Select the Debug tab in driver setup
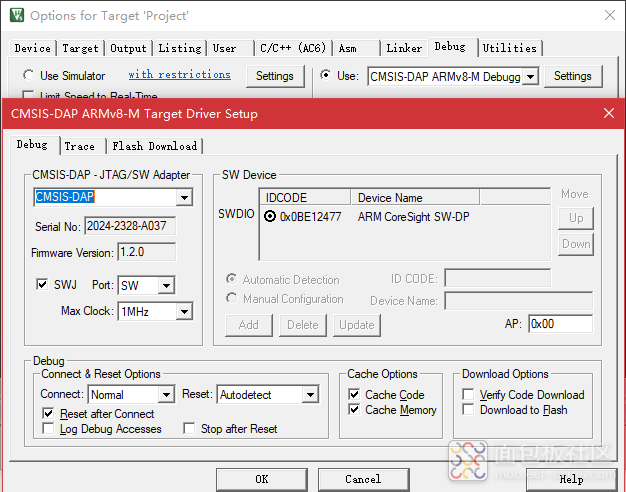The image size is (626, 492). [x=32, y=145]
